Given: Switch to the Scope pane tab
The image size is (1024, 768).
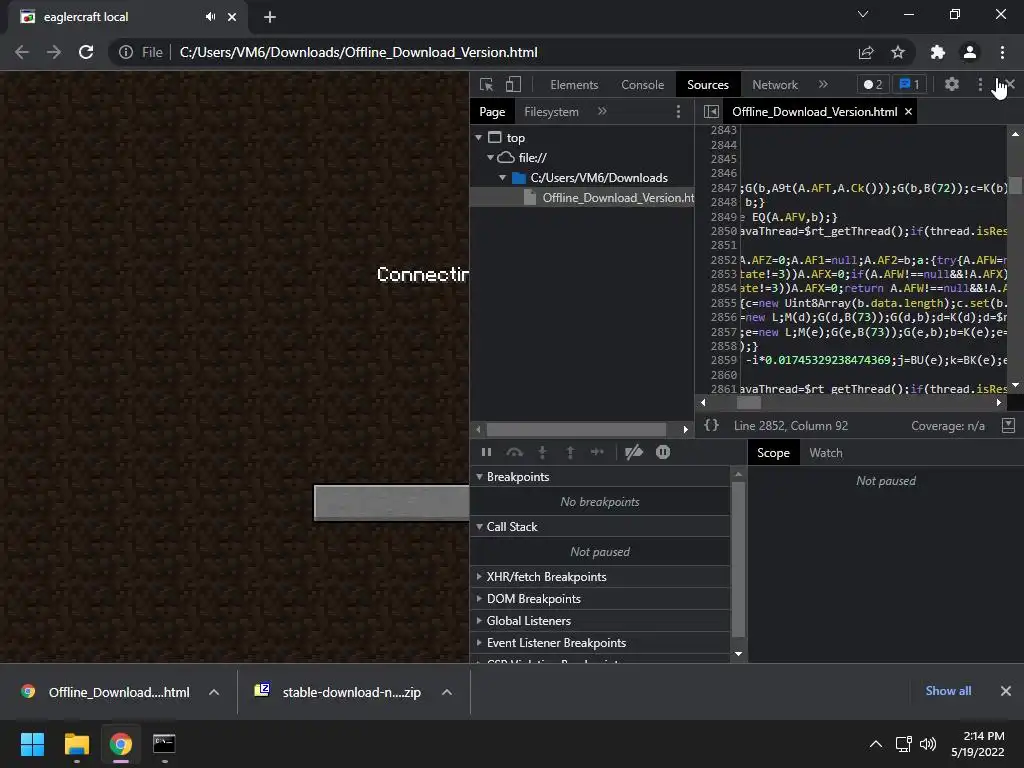Looking at the screenshot, I should (773, 453).
